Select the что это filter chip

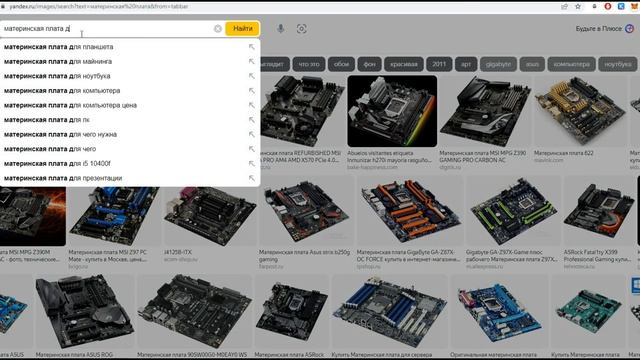click(x=309, y=64)
